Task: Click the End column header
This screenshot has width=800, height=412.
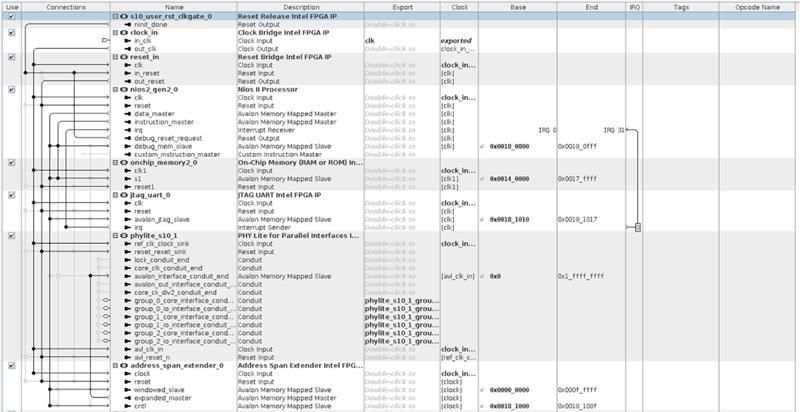Action: click(x=592, y=7)
